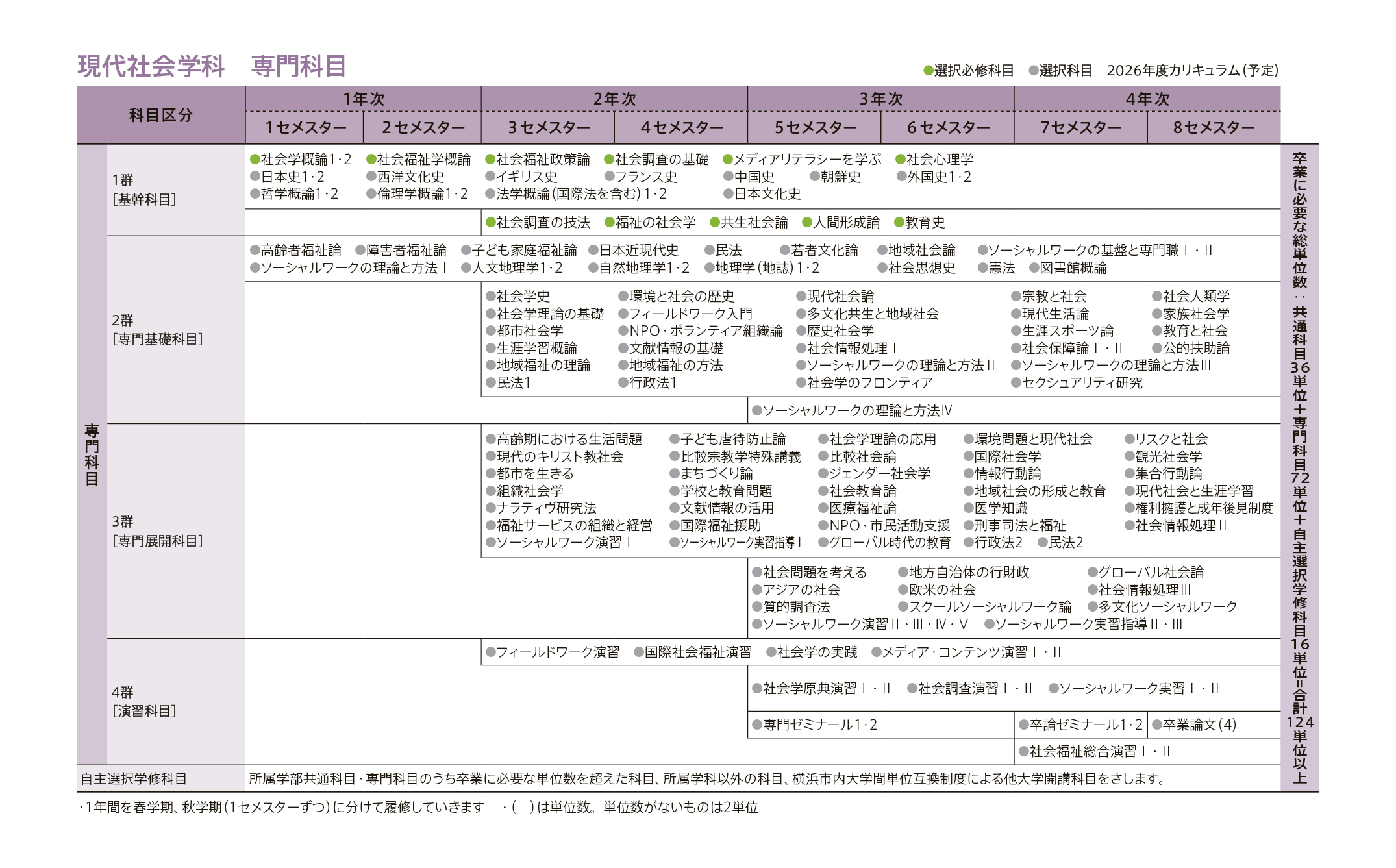Click the course 'NPO・ボランティア組織論'
This screenshot has height=868, width=1396.
coord(701,330)
